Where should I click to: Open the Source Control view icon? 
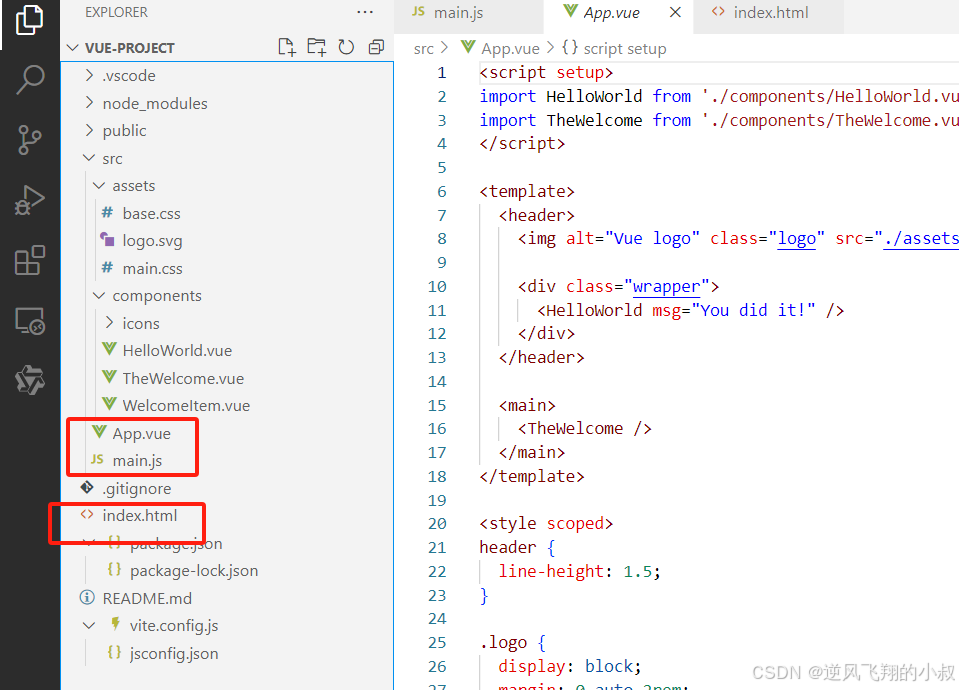[29, 140]
